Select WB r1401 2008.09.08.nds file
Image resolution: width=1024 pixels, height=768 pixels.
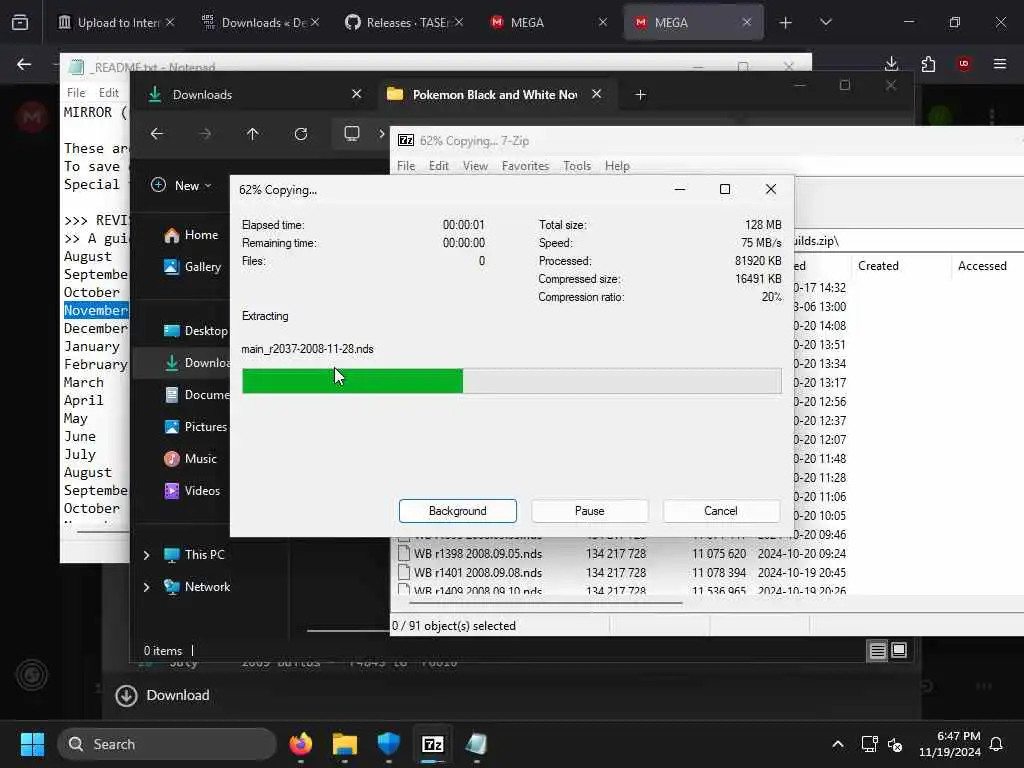point(478,572)
